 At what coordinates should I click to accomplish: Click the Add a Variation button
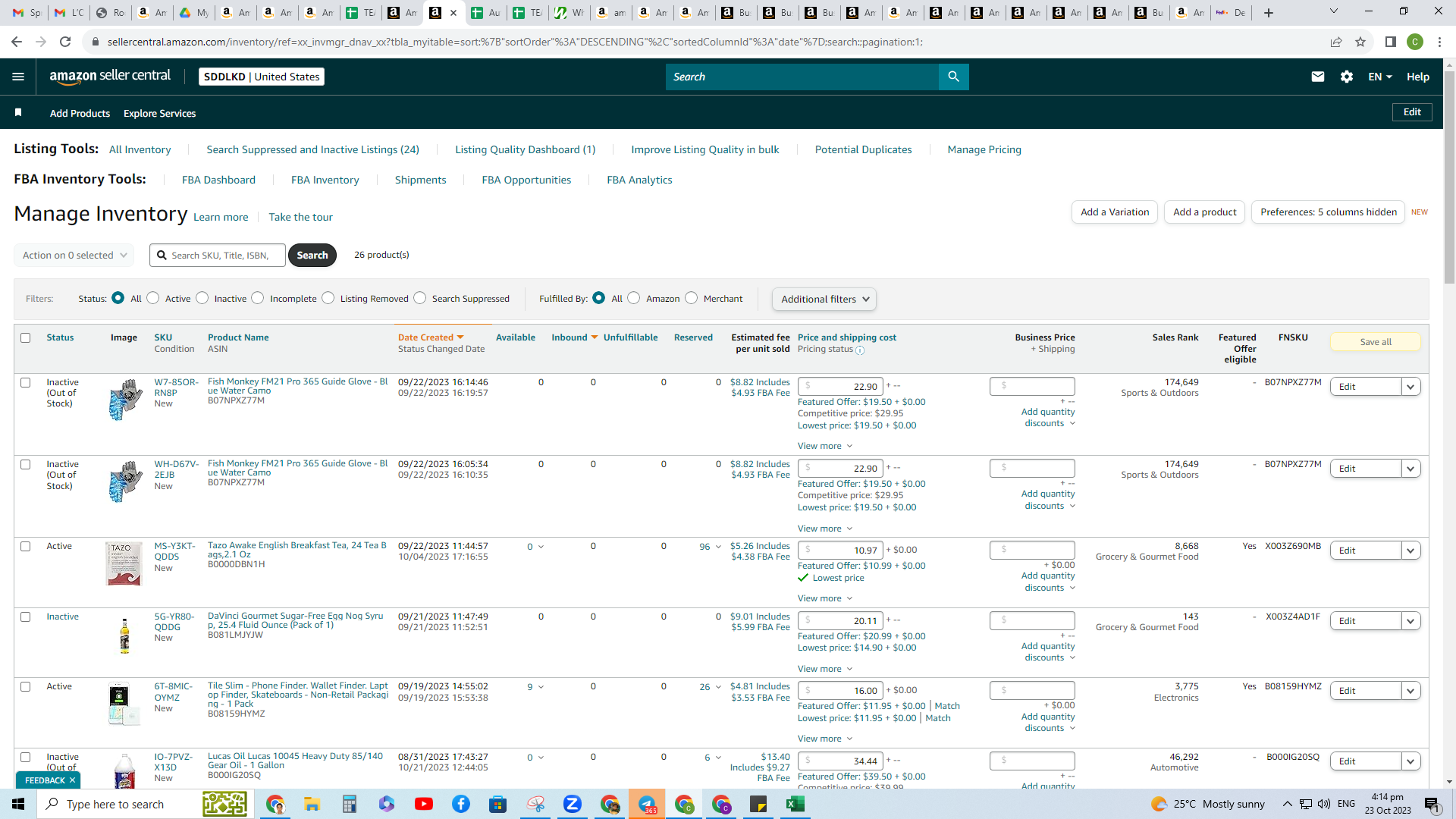[x=1115, y=212]
